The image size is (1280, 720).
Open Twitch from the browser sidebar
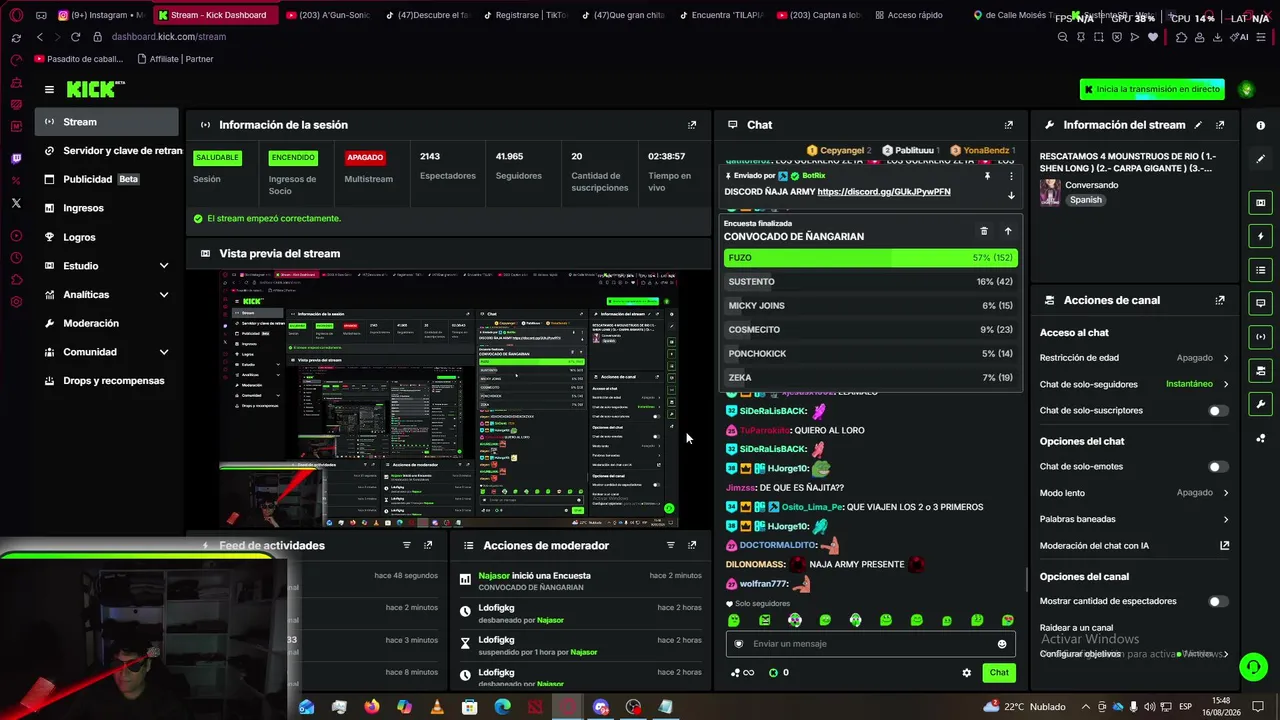click(x=16, y=159)
